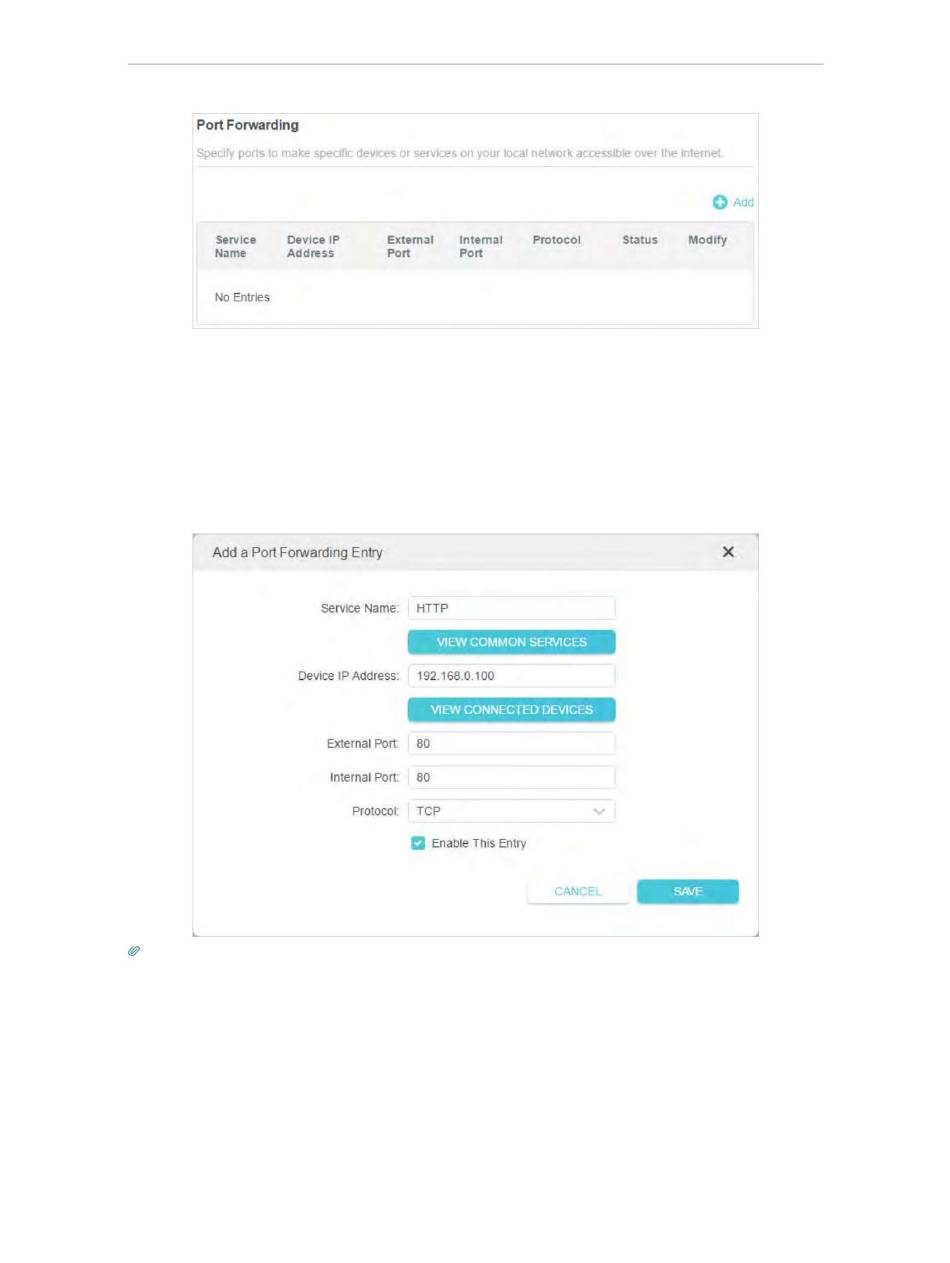The image size is (950, 1263).
Task: Focus the Device IP Address input field
Action: [x=511, y=676]
